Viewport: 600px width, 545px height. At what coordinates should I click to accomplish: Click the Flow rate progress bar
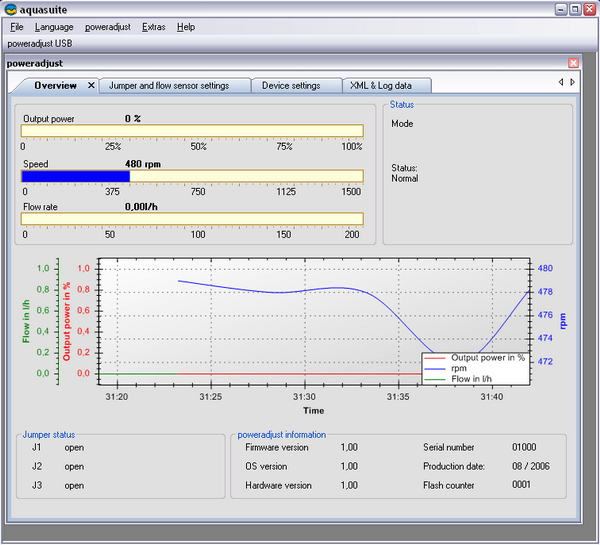pos(192,219)
